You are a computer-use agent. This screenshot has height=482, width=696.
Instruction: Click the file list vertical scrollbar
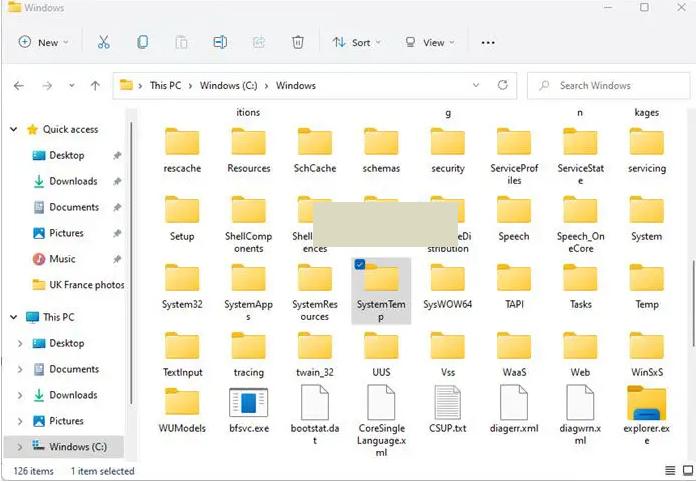(692, 304)
